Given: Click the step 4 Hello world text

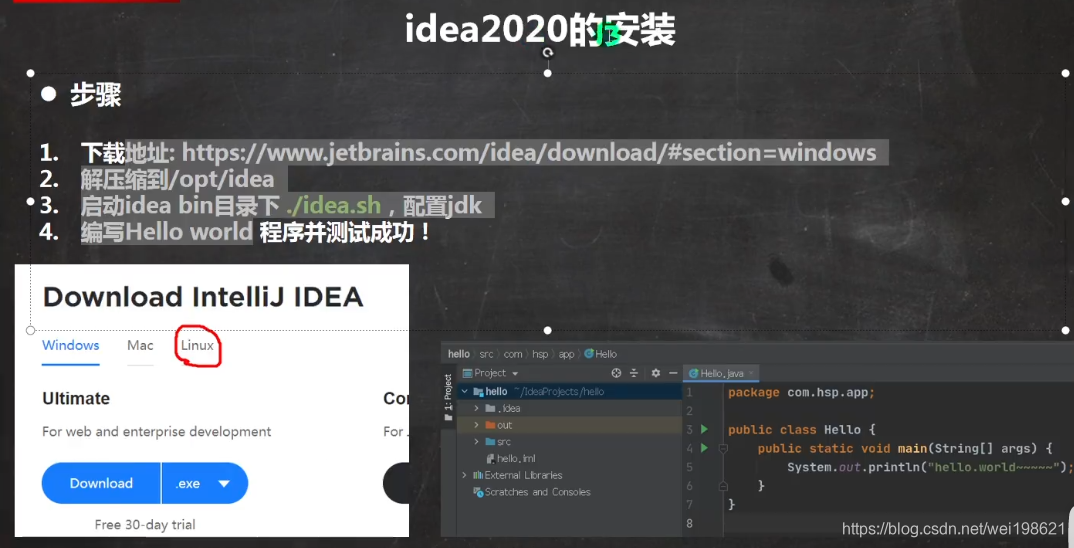Looking at the screenshot, I should click(x=189, y=232).
